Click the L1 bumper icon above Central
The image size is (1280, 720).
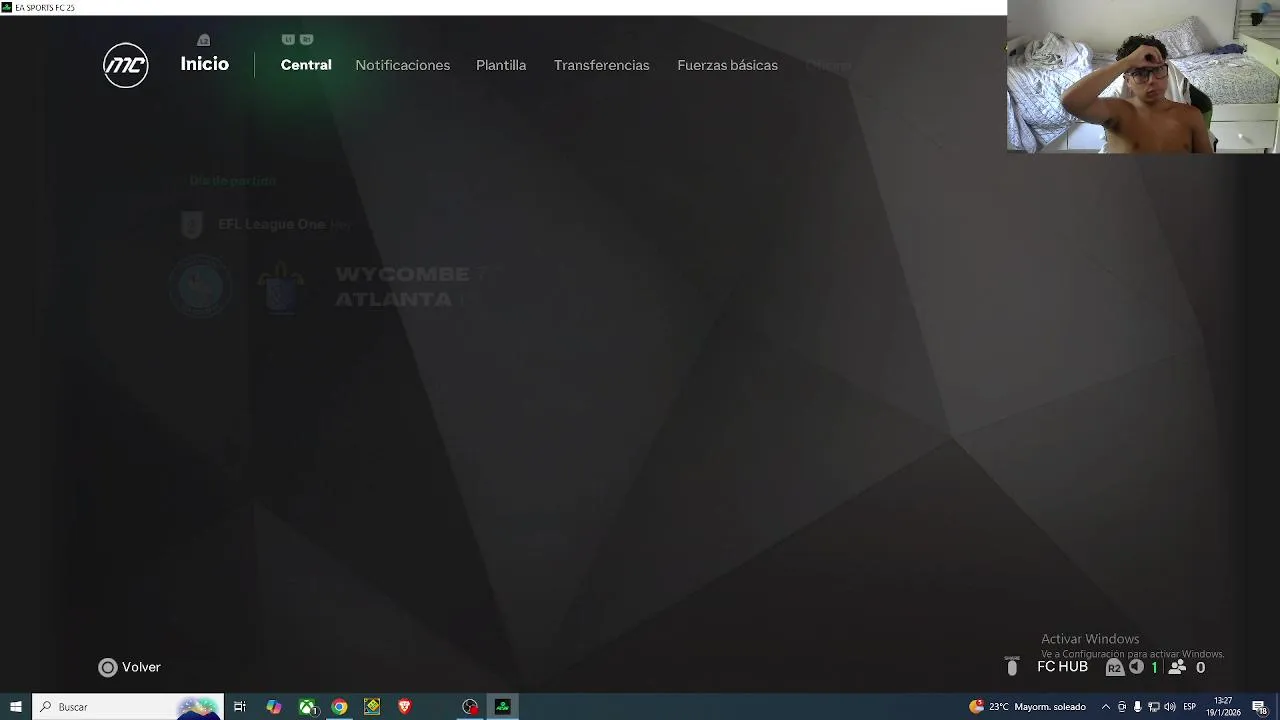(x=288, y=40)
